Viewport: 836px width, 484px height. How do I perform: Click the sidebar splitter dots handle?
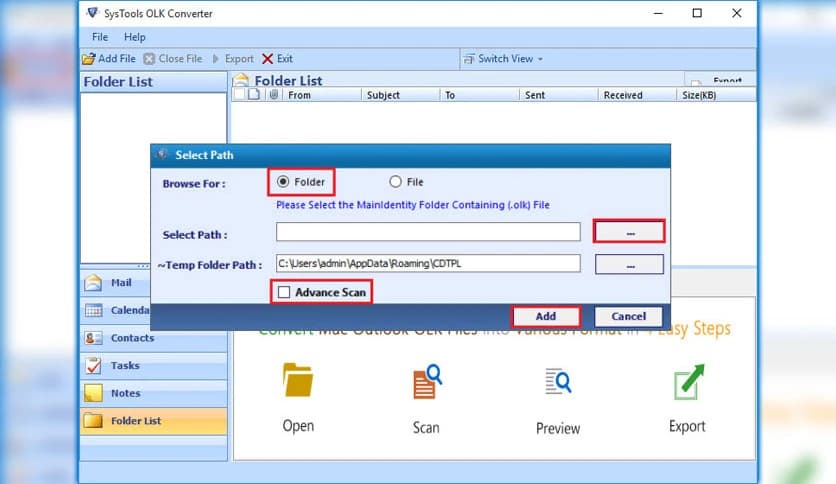click(x=143, y=265)
